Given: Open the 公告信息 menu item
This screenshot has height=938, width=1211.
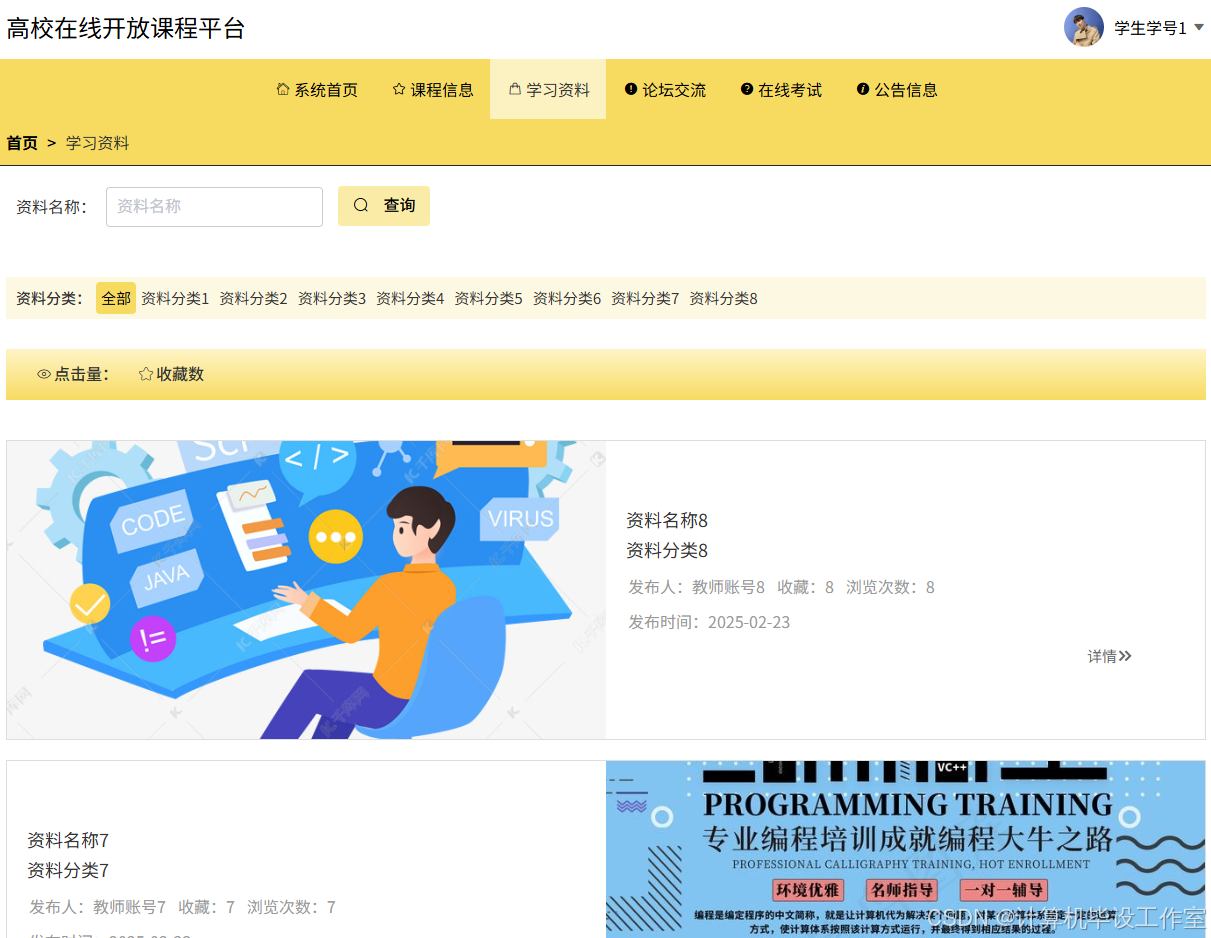Looking at the screenshot, I should [x=896, y=89].
